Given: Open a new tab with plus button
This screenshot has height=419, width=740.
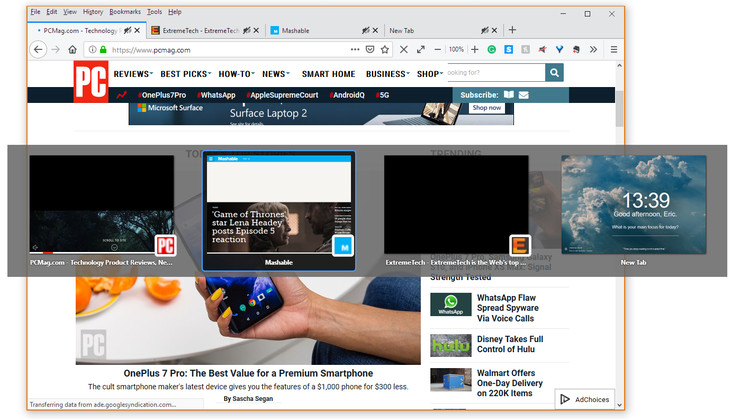Looking at the screenshot, I should [512, 30].
